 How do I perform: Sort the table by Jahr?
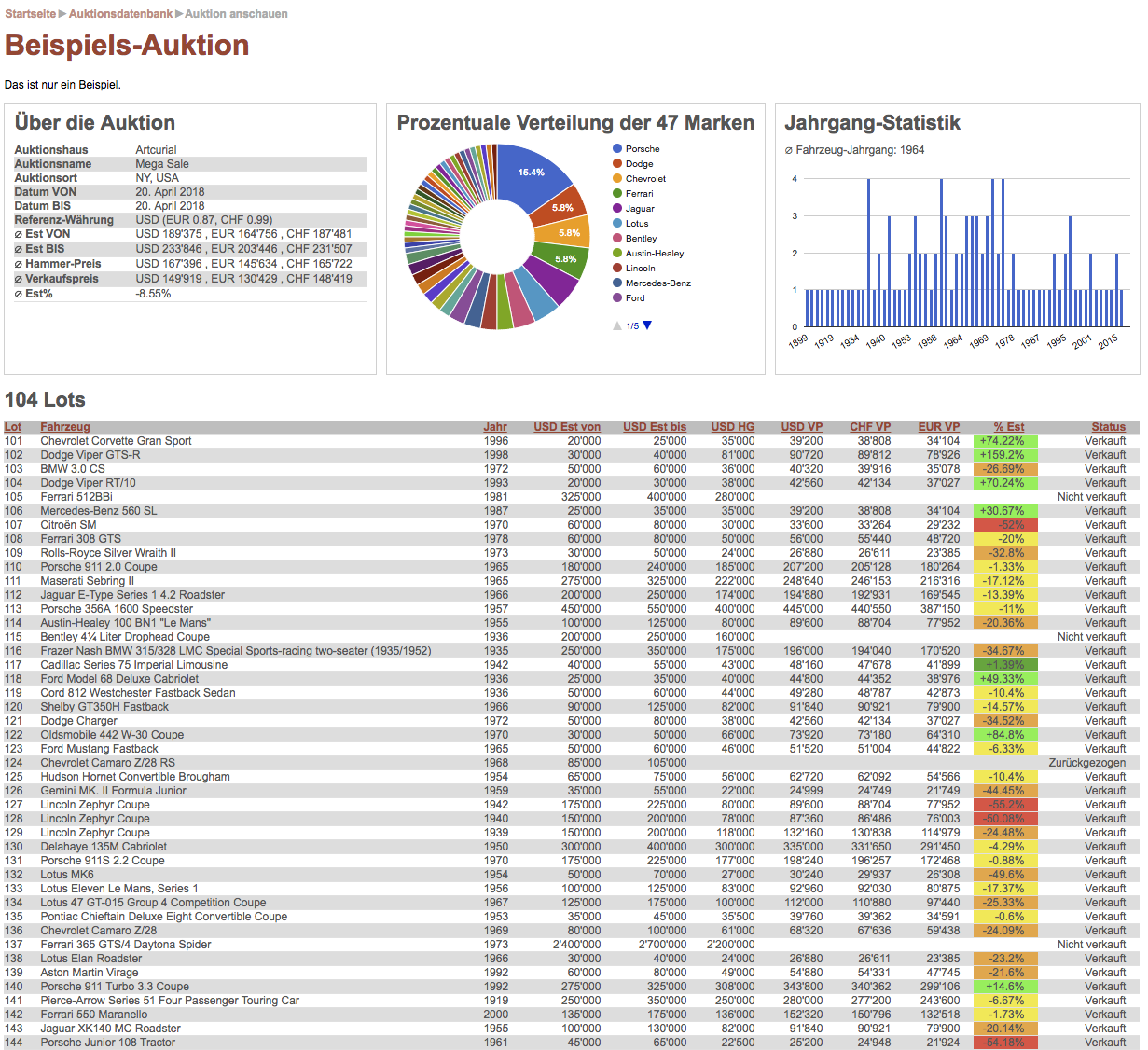(495, 427)
